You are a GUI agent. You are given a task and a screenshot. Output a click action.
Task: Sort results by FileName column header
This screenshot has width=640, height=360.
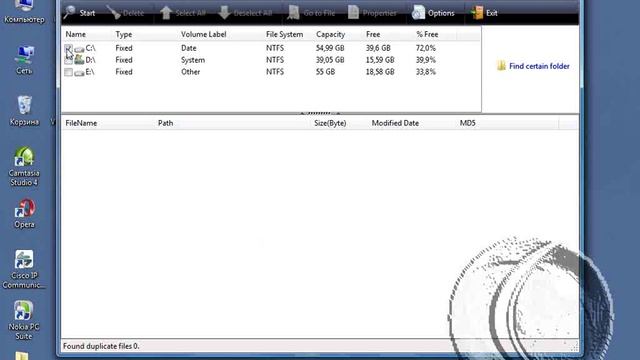point(81,123)
